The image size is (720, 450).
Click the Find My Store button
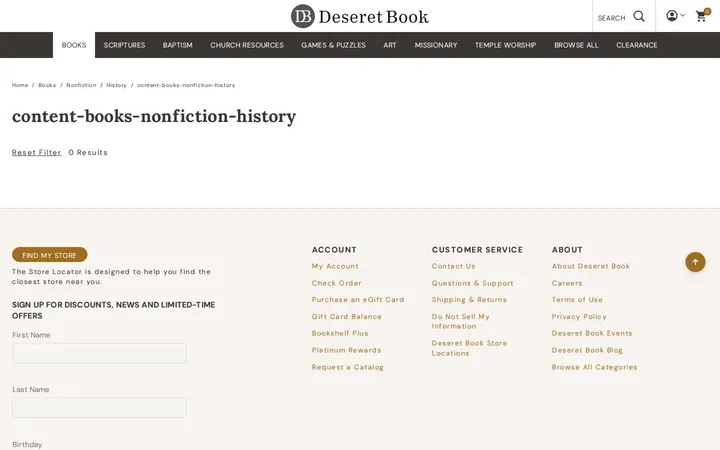50,255
